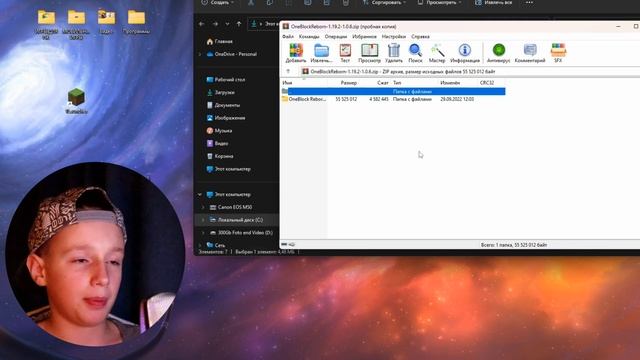The image size is (640, 360).
Task: Open the Операции menu
Action: [x=336, y=37]
